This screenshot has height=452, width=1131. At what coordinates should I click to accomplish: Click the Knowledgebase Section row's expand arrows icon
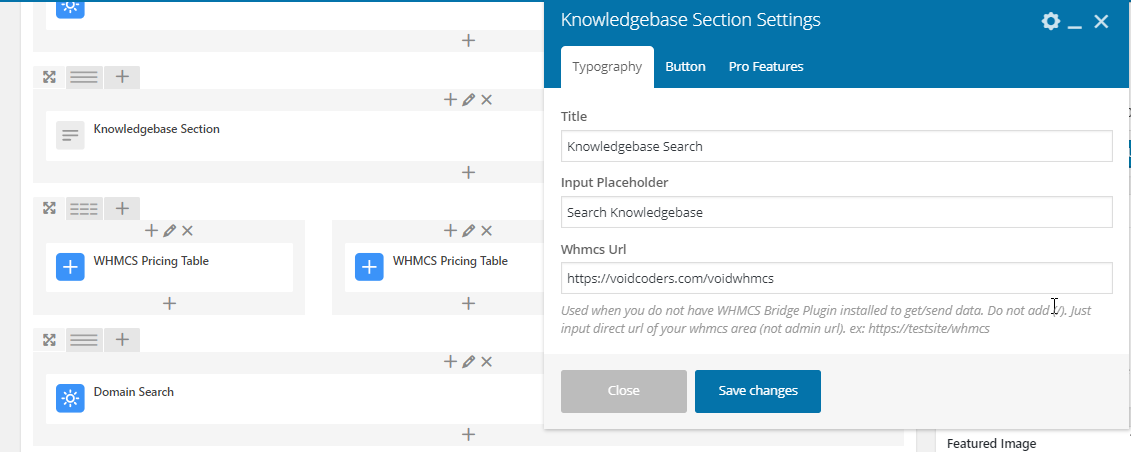pyautogui.click(x=49, y=77)
